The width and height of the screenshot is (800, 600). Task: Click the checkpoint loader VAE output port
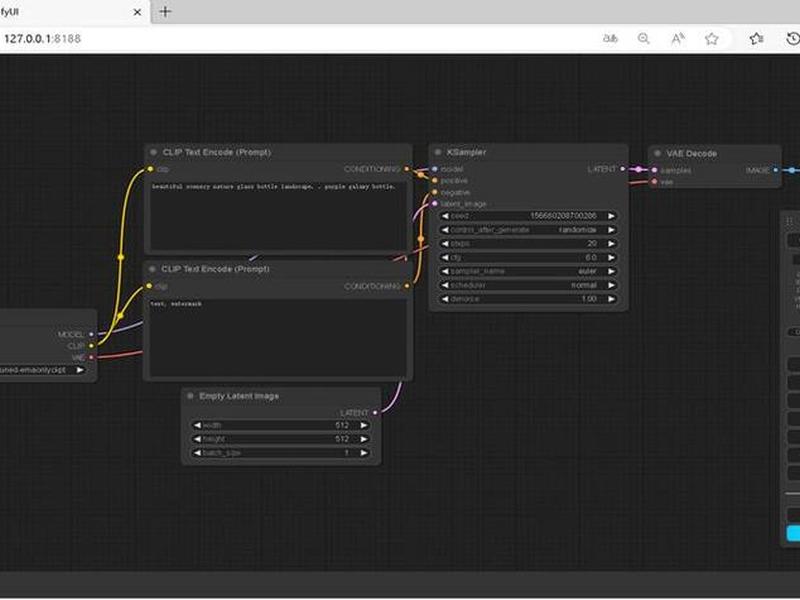(x=91, y=357)
